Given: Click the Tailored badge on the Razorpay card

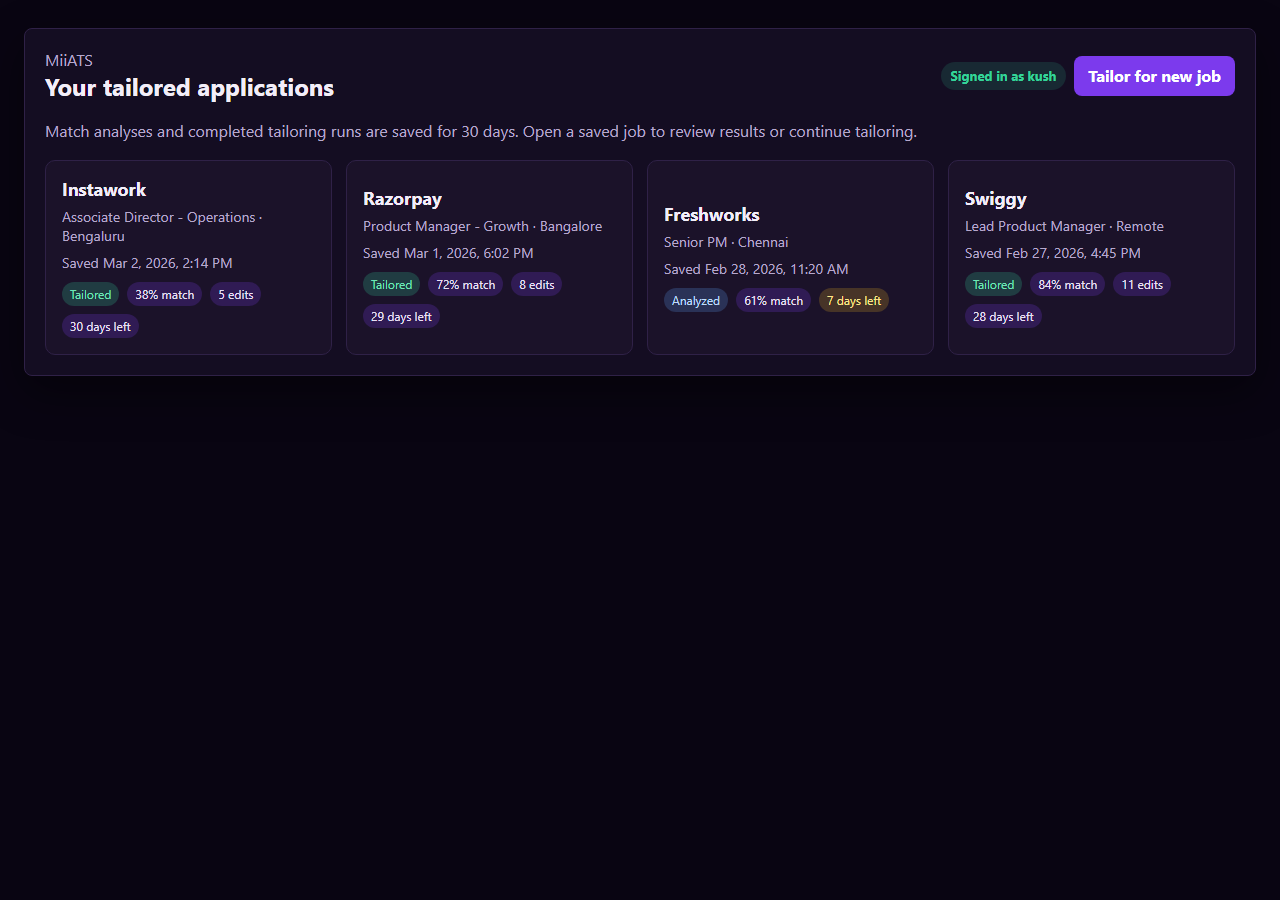Looking at the screenshot, I should (392, 284).
